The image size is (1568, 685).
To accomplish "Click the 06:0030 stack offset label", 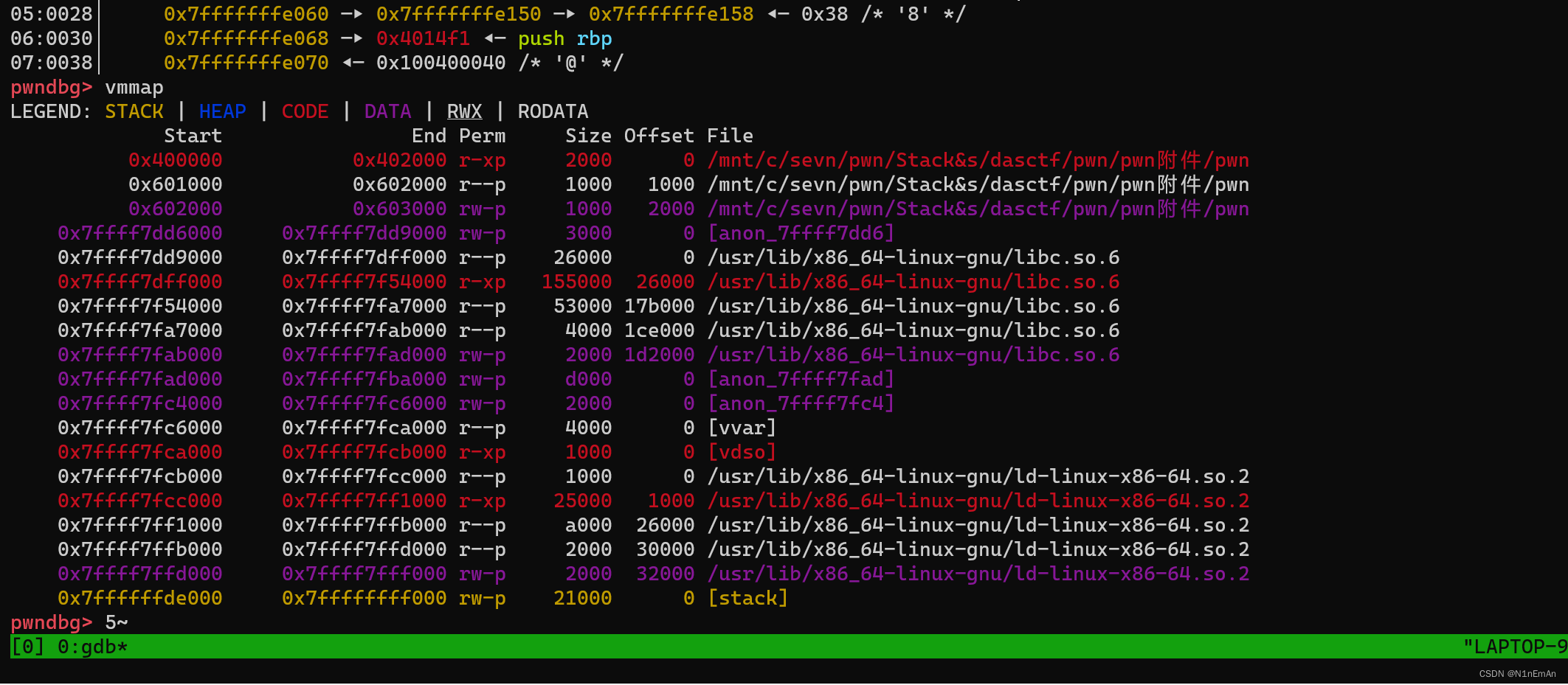I will (52, 38).
